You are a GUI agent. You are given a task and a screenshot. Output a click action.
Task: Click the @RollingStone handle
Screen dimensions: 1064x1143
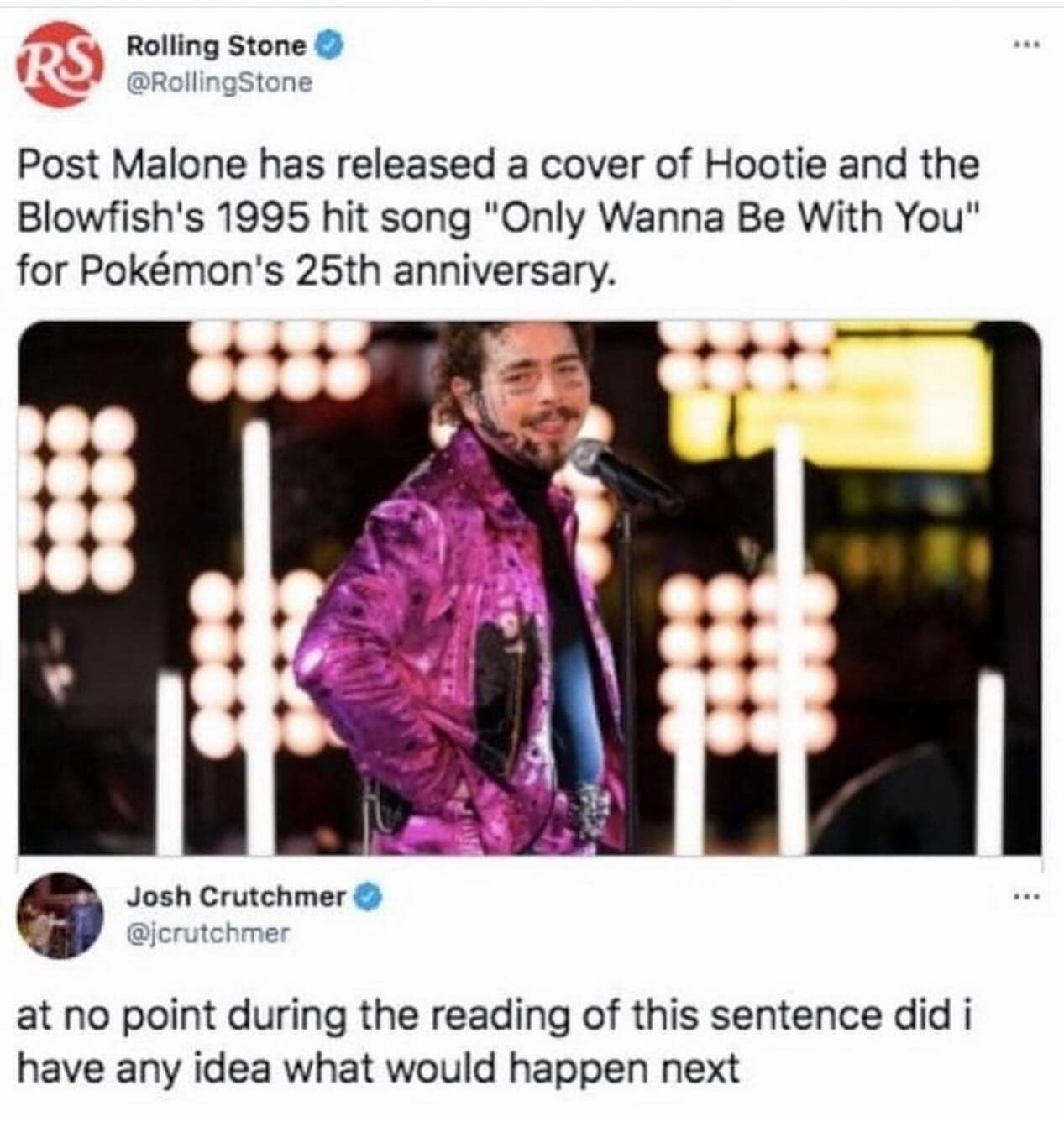pyautogui.click(x=219, y=83)
